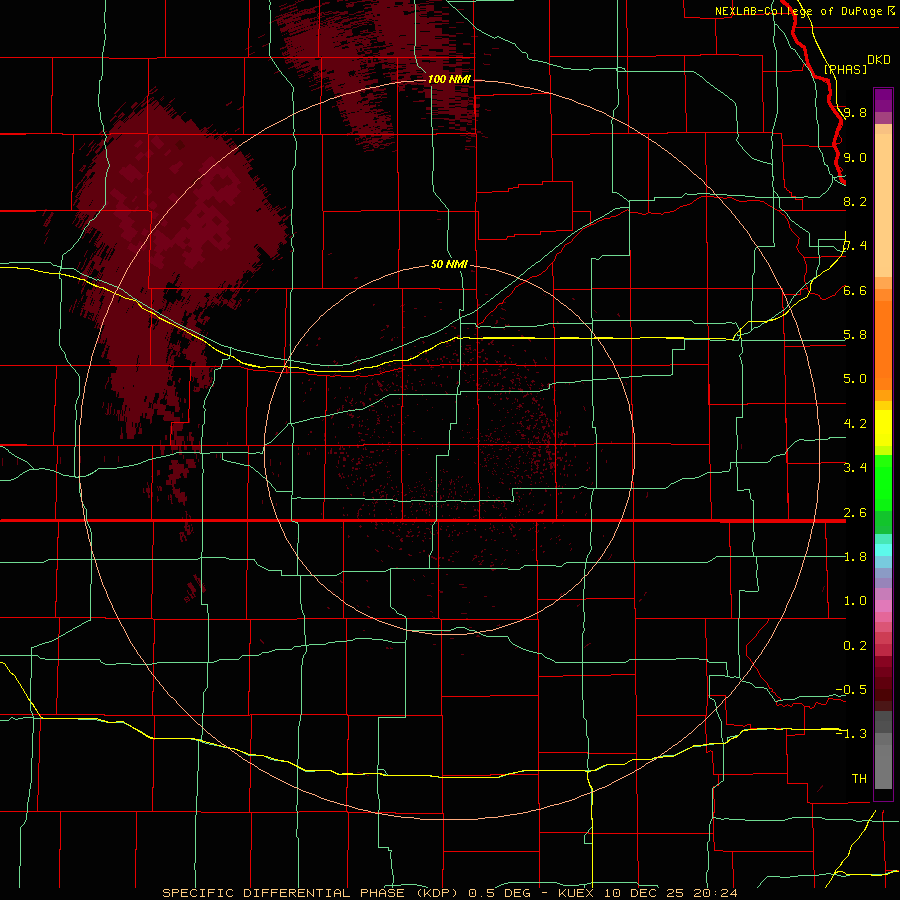Screen dimensions: 900x900
Task: Pick the cyan swatch beside 1.8
Action: [x=883, y=549]
